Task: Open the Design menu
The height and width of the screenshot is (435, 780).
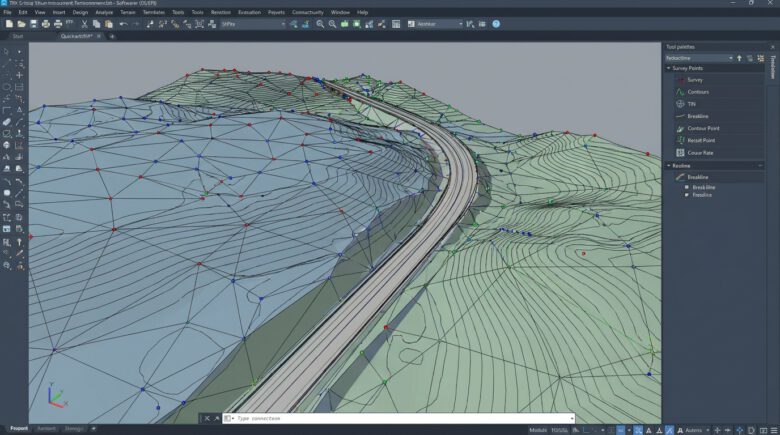Action: [x=80, y=12]
